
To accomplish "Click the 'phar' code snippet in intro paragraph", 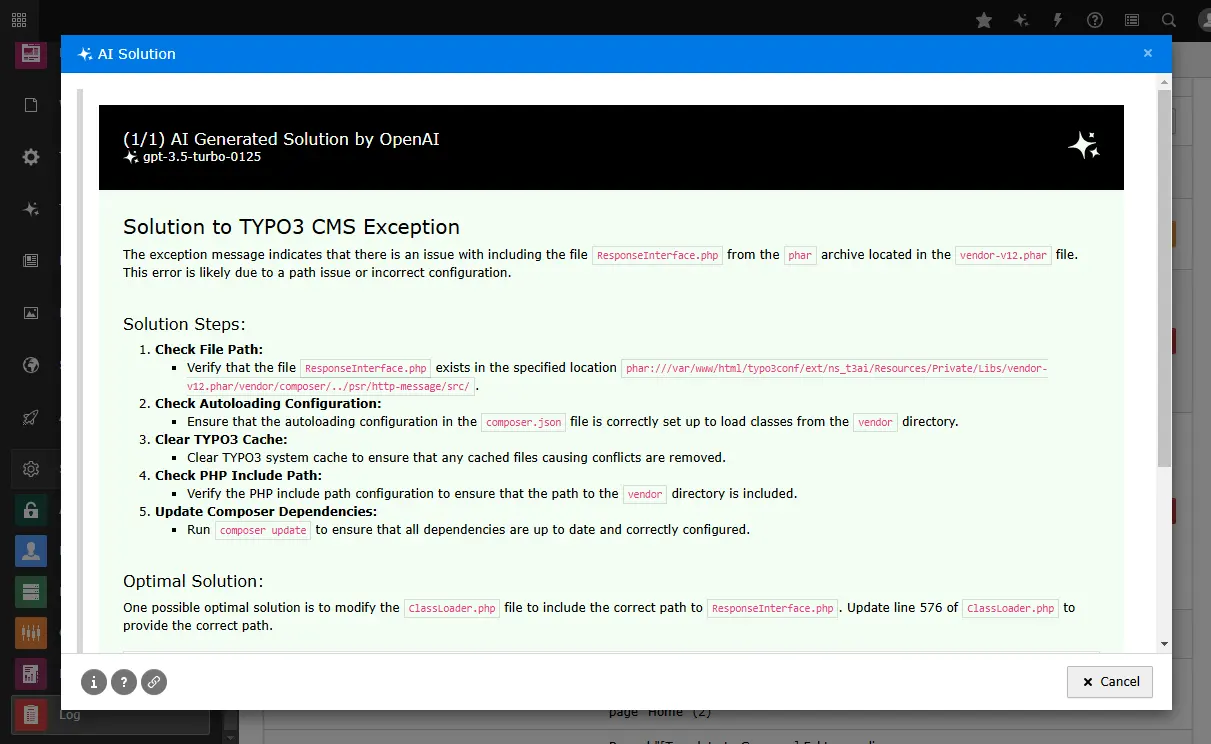I will [x=800, y=255].
